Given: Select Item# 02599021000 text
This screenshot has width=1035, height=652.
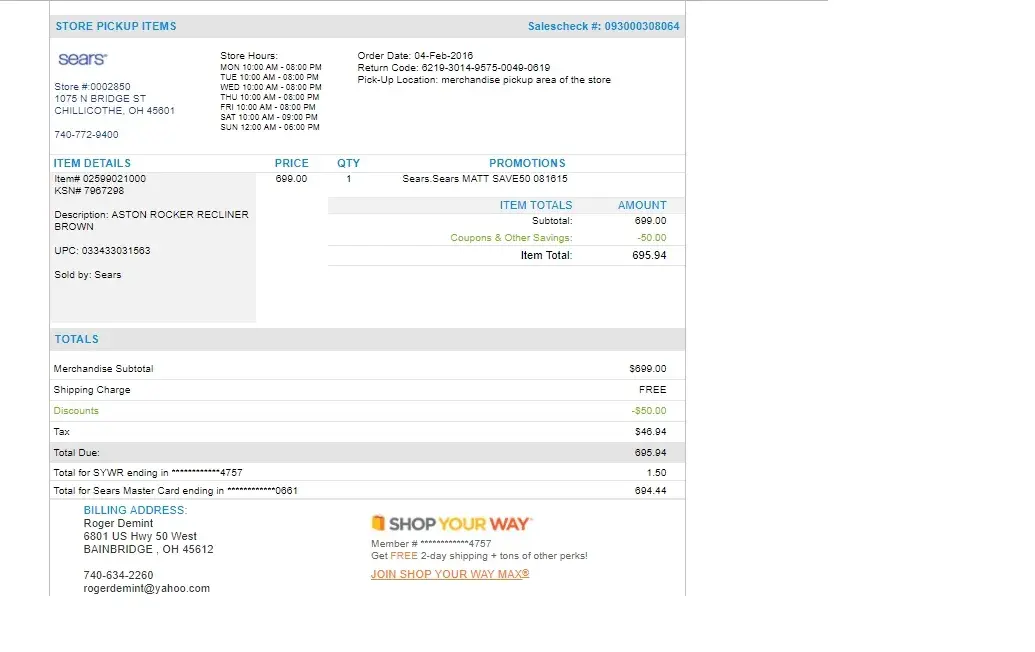Looking at the screenshot, I should (x=100, y=179).
